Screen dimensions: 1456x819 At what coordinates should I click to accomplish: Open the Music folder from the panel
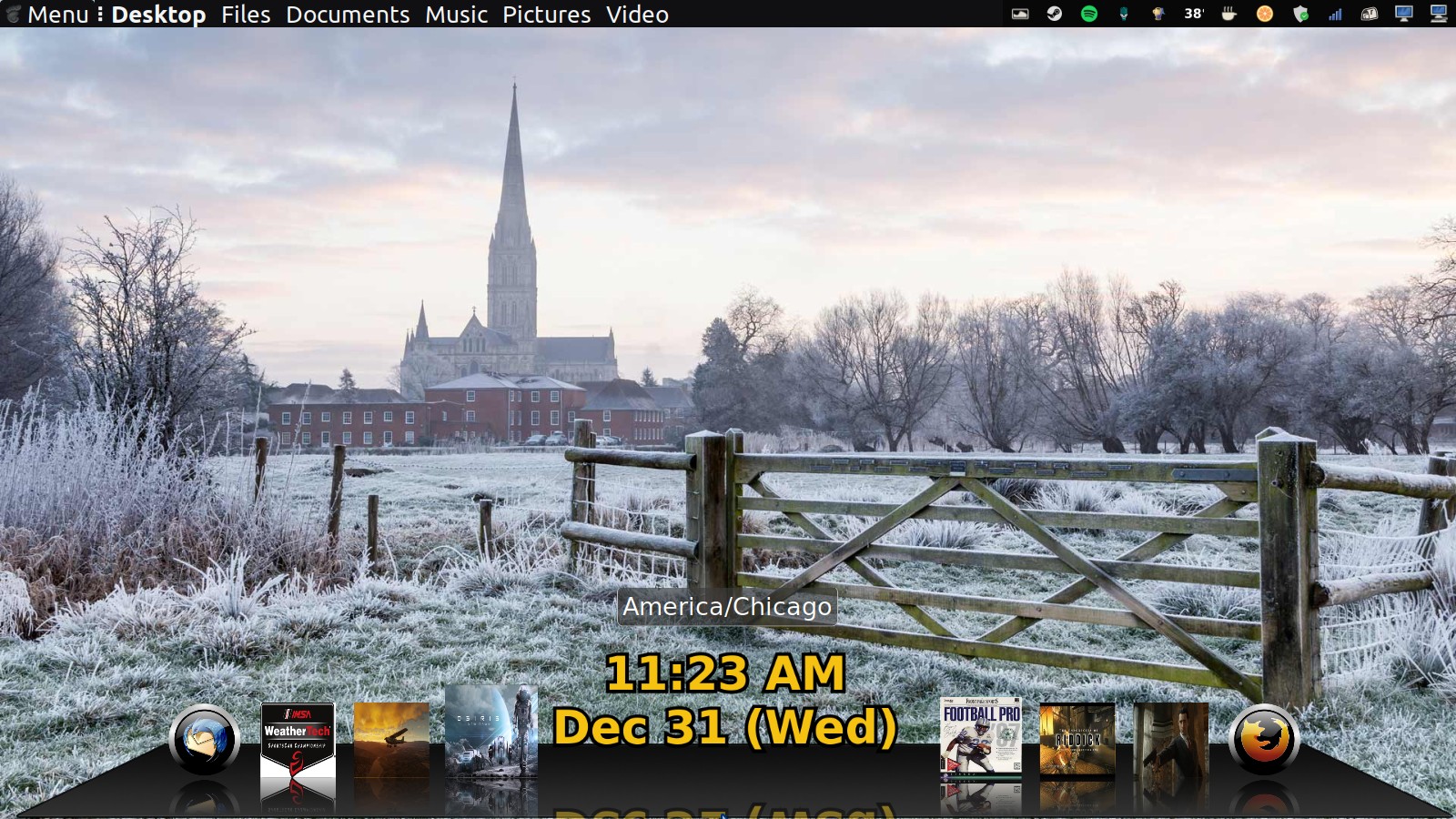coord(456,15)
